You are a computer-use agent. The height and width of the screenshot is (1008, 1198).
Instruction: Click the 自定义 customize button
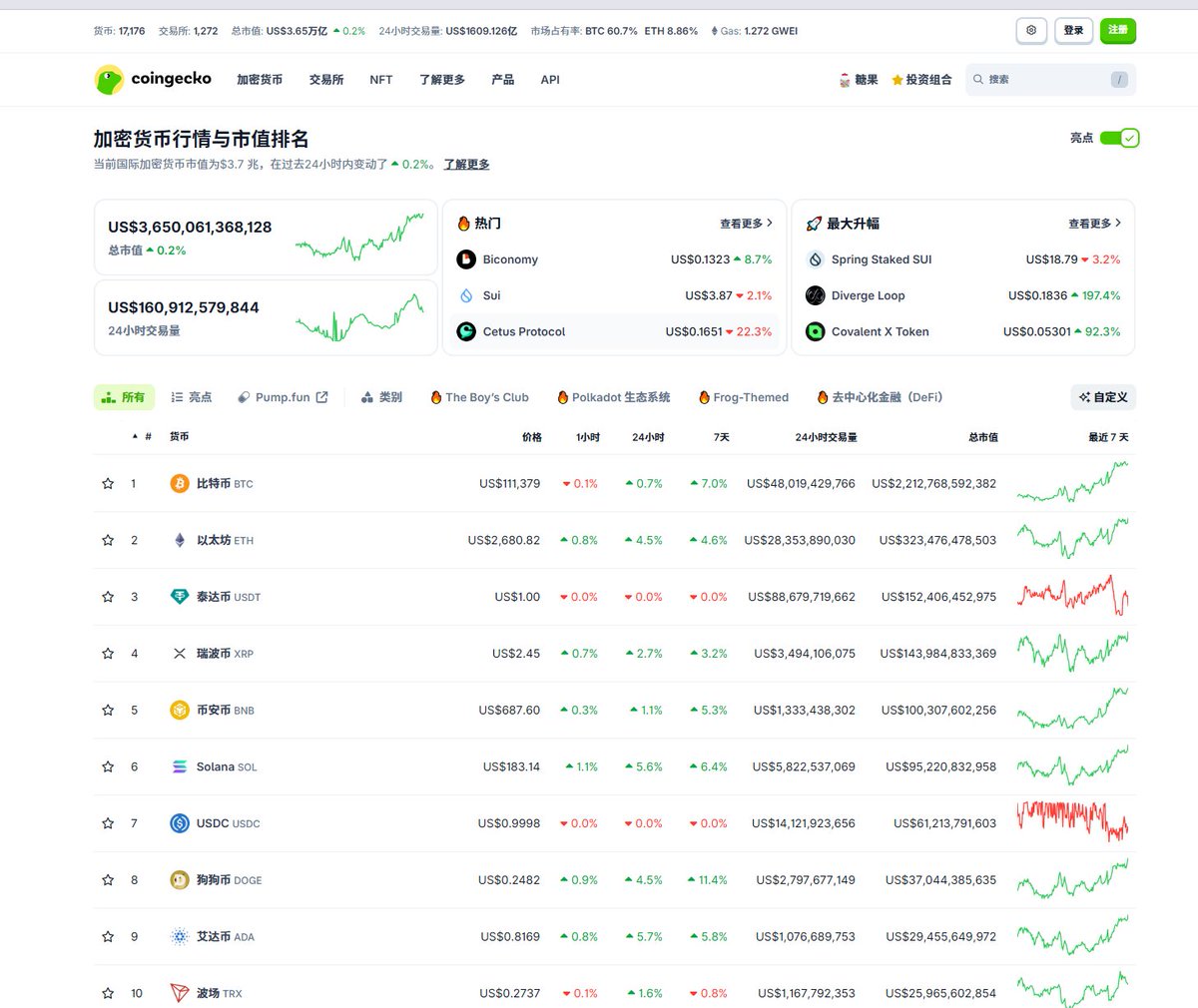pos(1103,397)
